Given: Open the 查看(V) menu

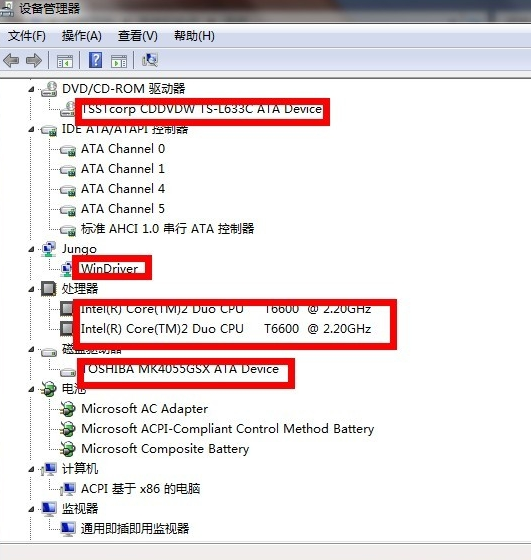Looking at the screenshot, I should pyautogui.click(x=138, y=36).
